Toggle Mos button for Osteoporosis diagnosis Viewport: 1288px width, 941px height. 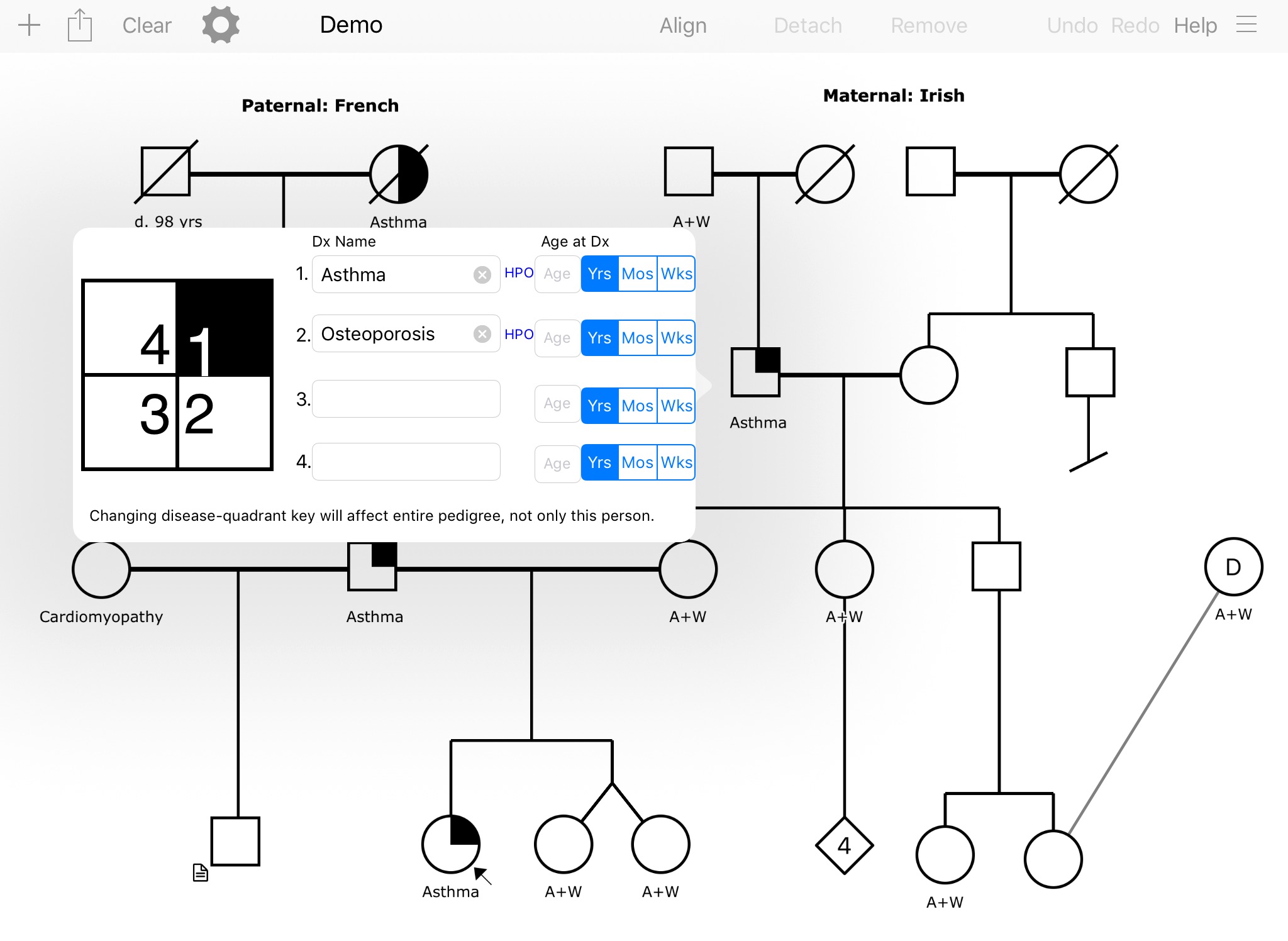[x=637, y=335]
